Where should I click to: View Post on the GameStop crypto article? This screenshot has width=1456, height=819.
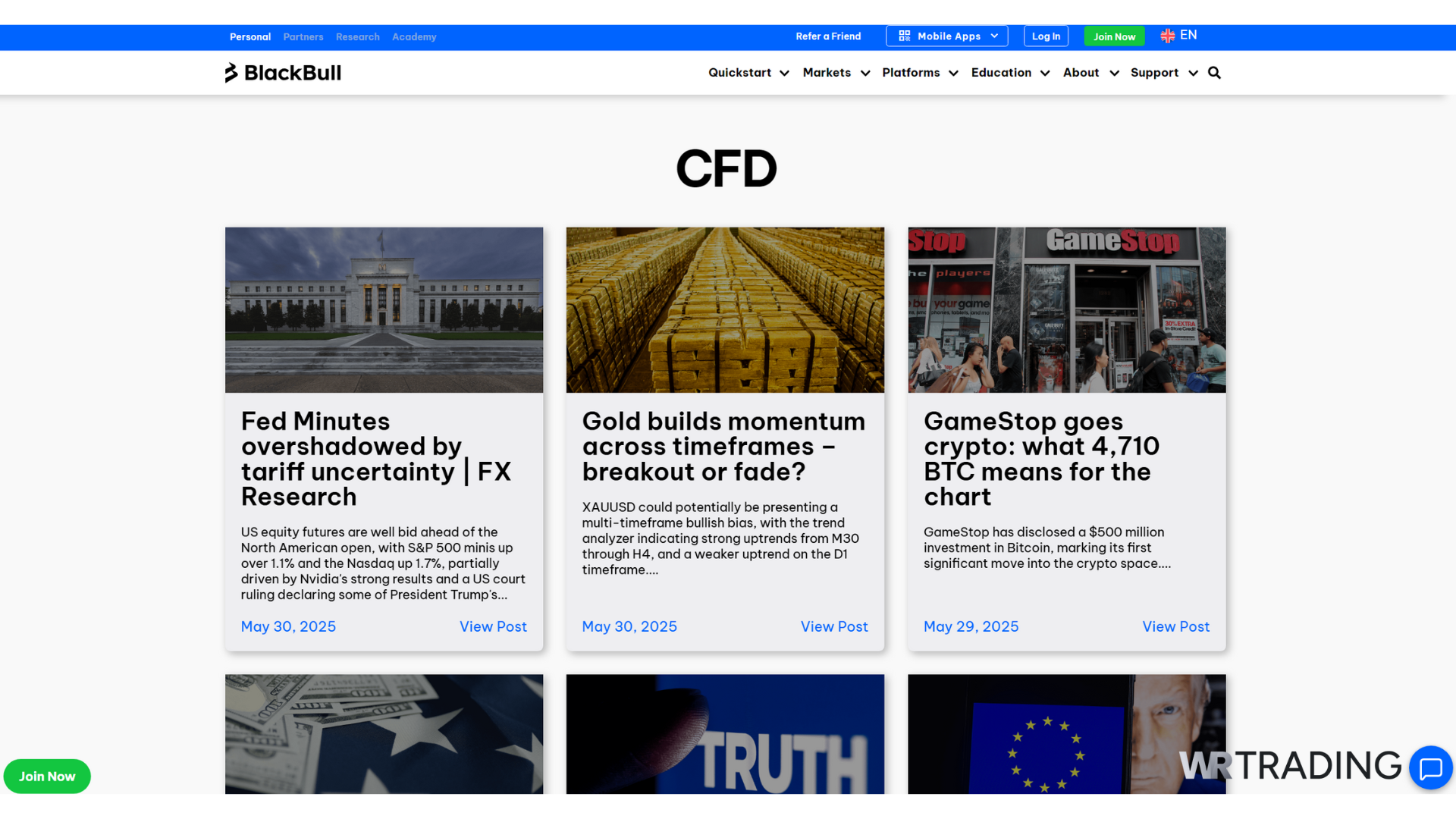tap(1175, 626)
